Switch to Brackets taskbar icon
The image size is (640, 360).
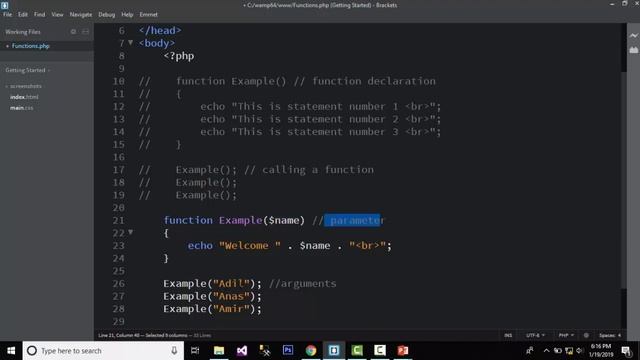click(334, 351)
